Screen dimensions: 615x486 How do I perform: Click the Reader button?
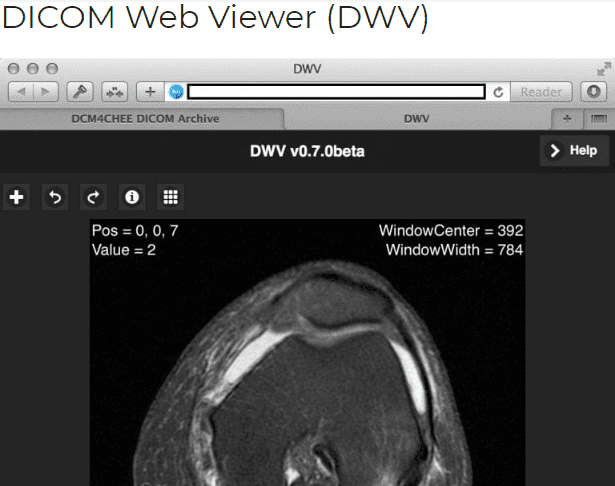pyautogui.click(x=541, y=92)
